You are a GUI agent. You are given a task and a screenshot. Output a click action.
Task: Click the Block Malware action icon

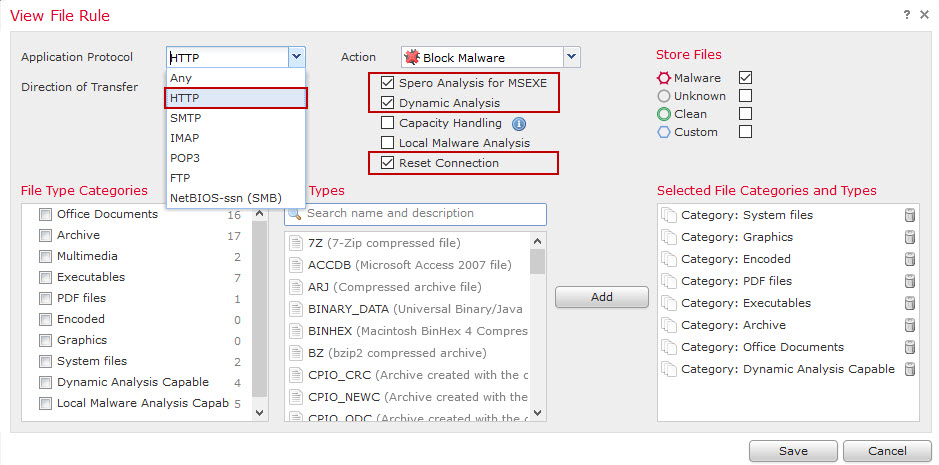[x=412, y=58]
